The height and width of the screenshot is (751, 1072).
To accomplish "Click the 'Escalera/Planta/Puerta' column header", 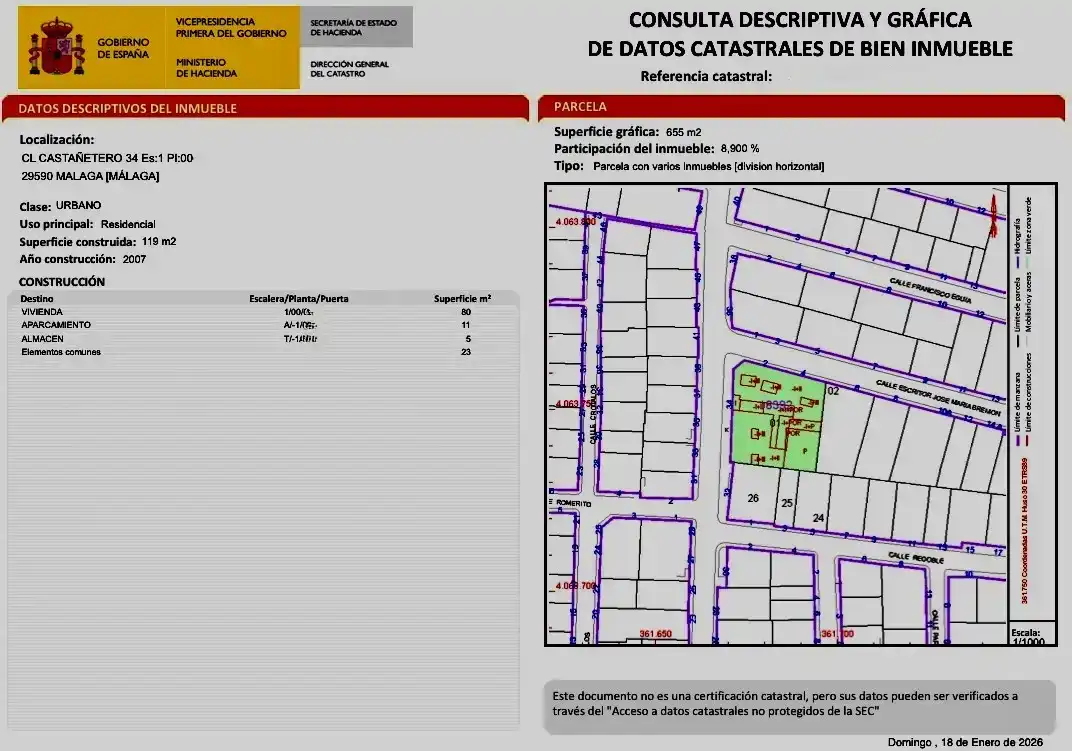I will point(299,299).
